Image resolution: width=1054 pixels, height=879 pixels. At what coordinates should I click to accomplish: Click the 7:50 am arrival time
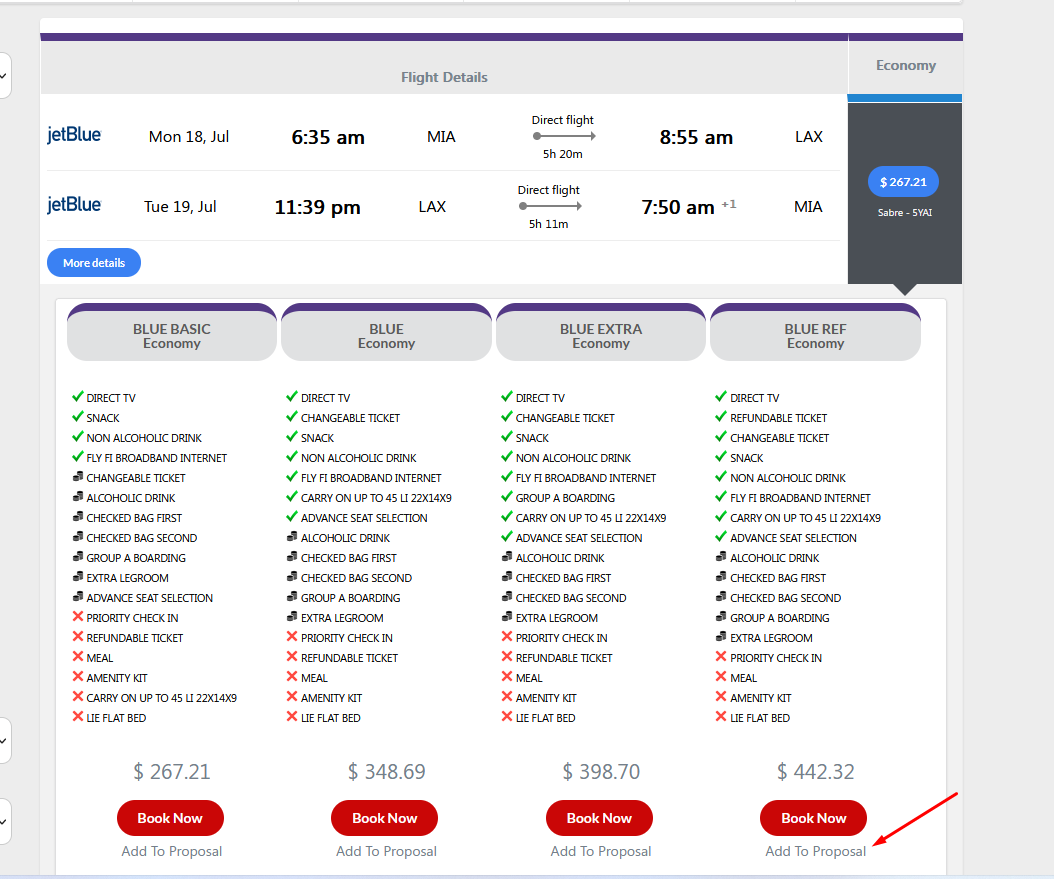coord(678,207)
